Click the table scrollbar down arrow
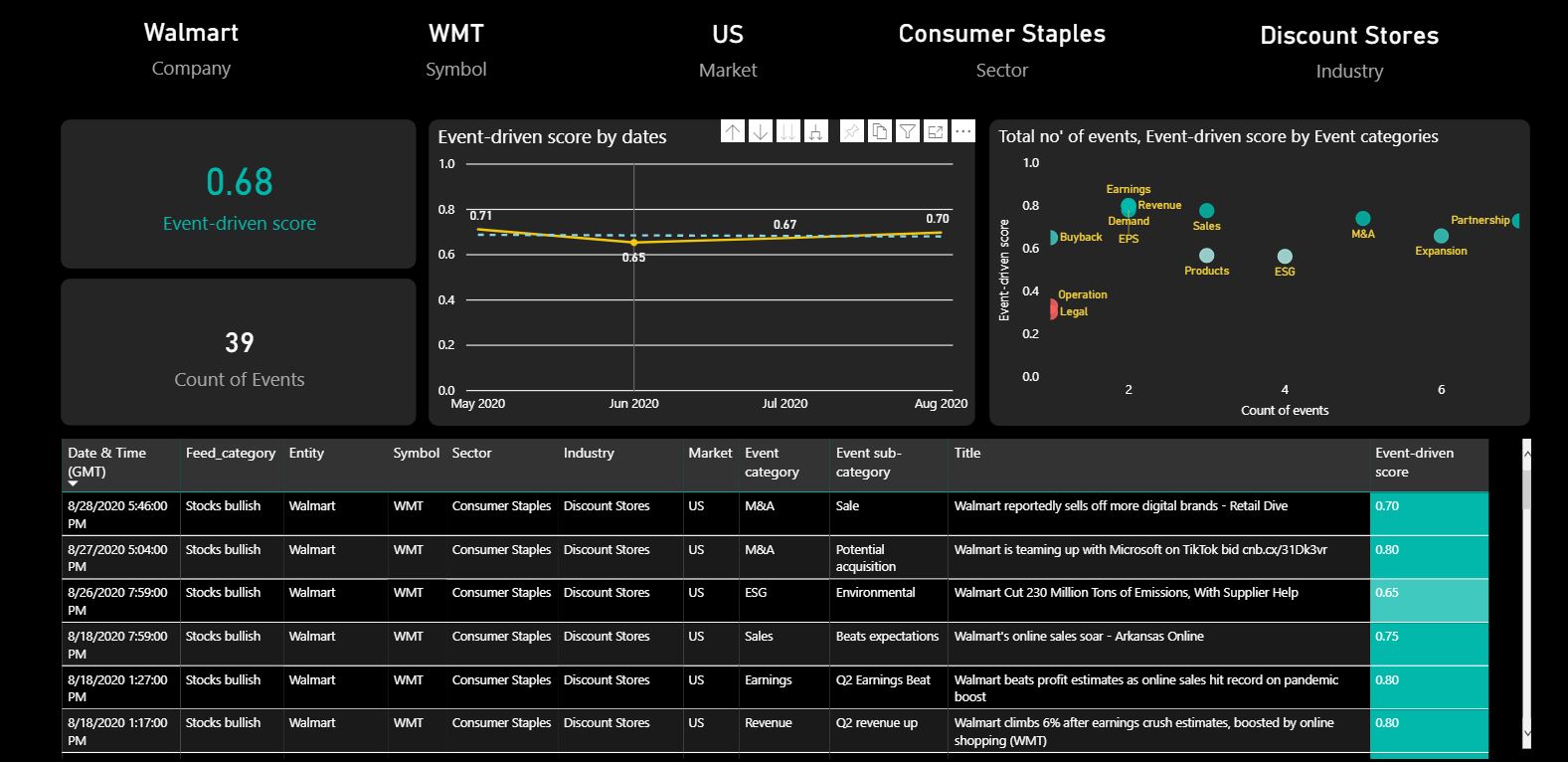Viewport: 1568px width, 762px height. pos(1527,733)
